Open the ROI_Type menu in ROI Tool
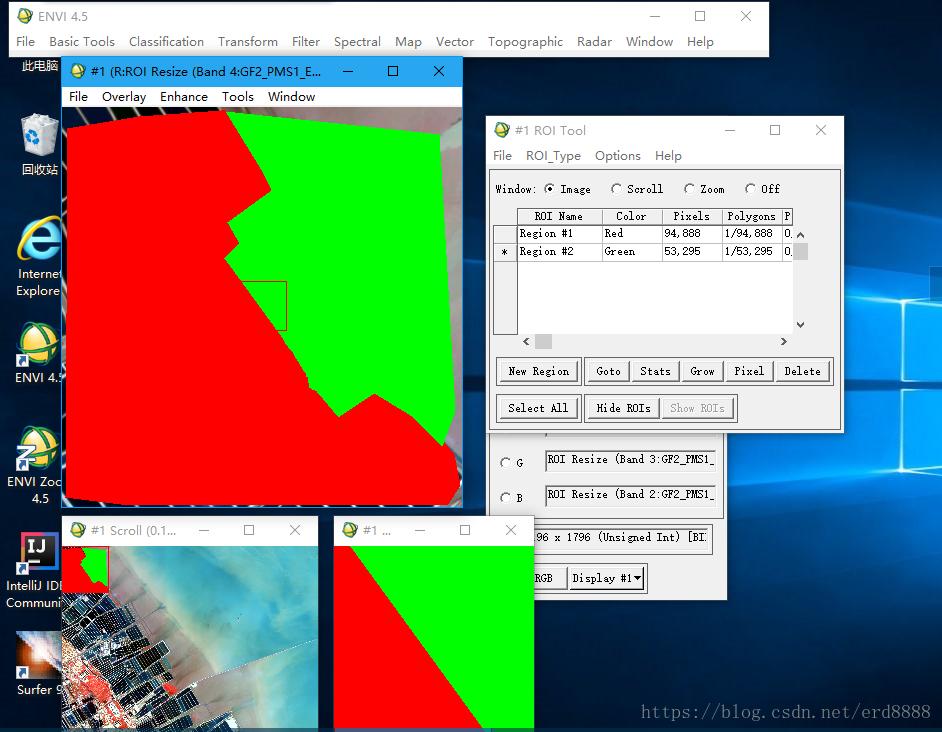 [x=553, y=156]
